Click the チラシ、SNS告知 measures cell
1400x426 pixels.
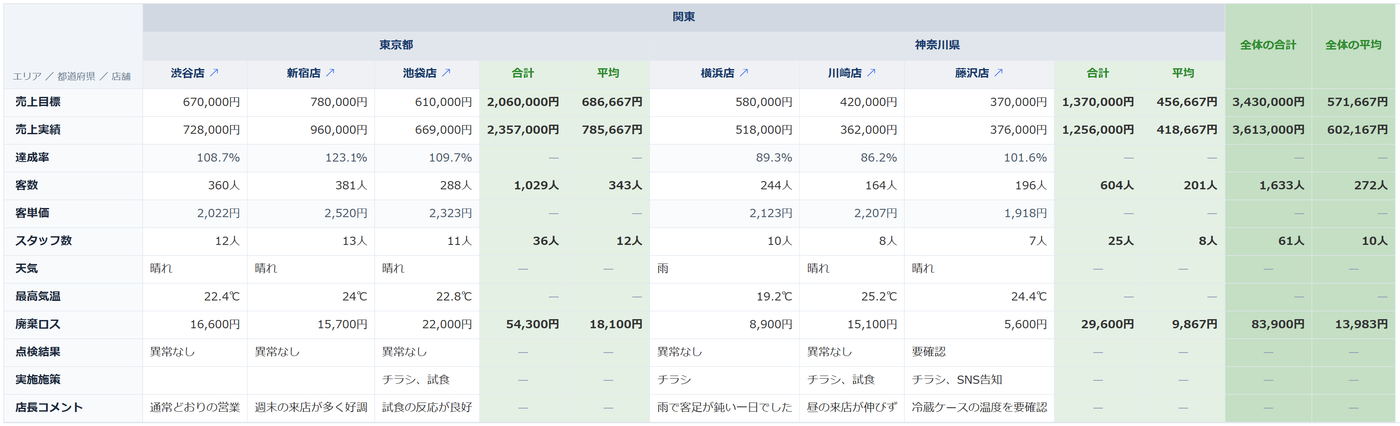tap(979, 380)
